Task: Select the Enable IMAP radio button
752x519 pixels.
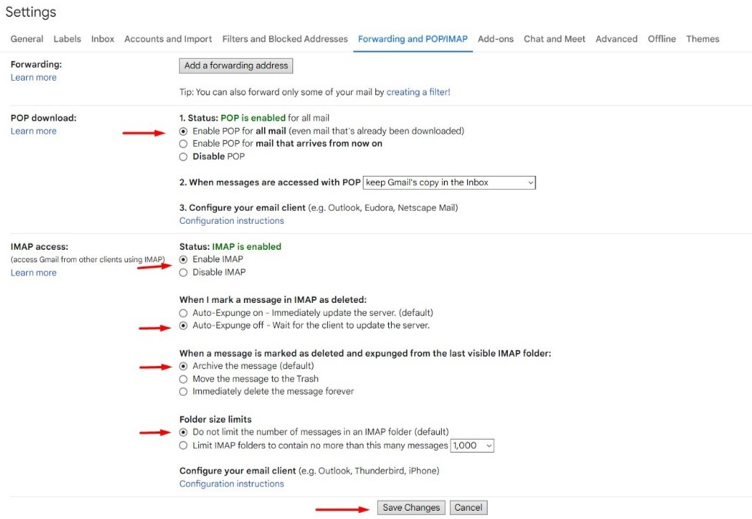Action: (x=183, y=260)
